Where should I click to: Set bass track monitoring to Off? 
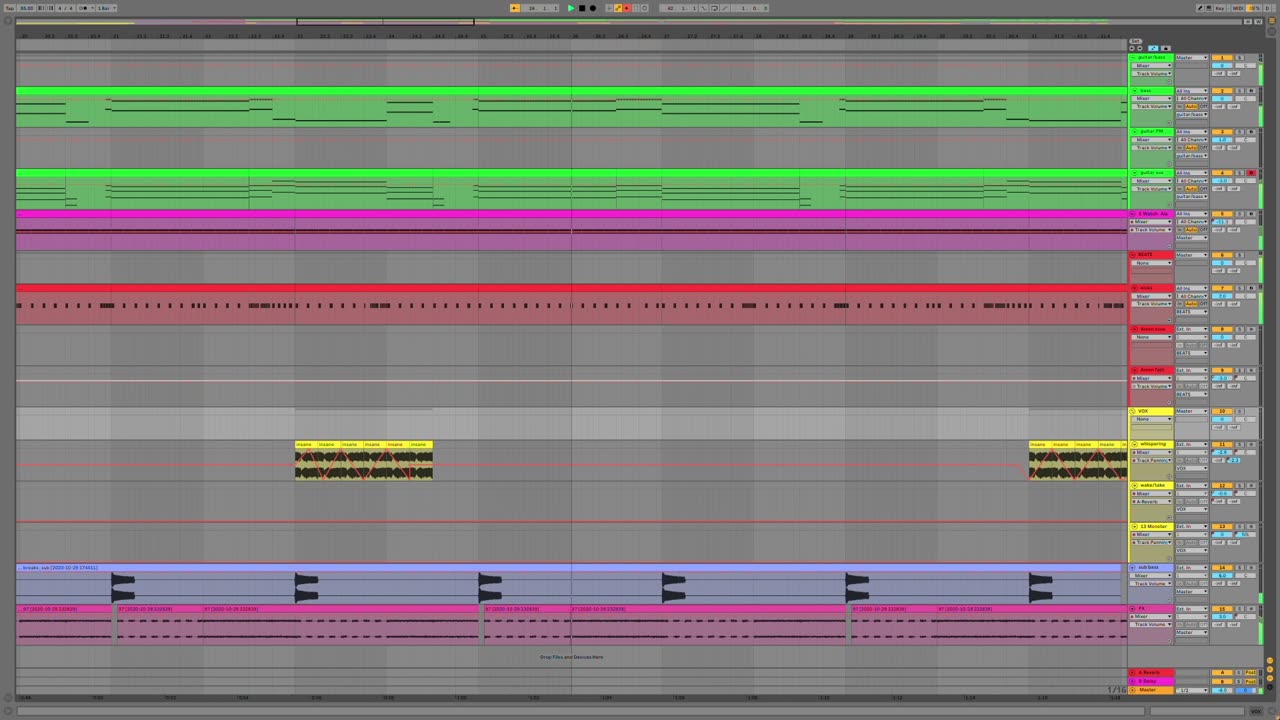point(1203,106)
